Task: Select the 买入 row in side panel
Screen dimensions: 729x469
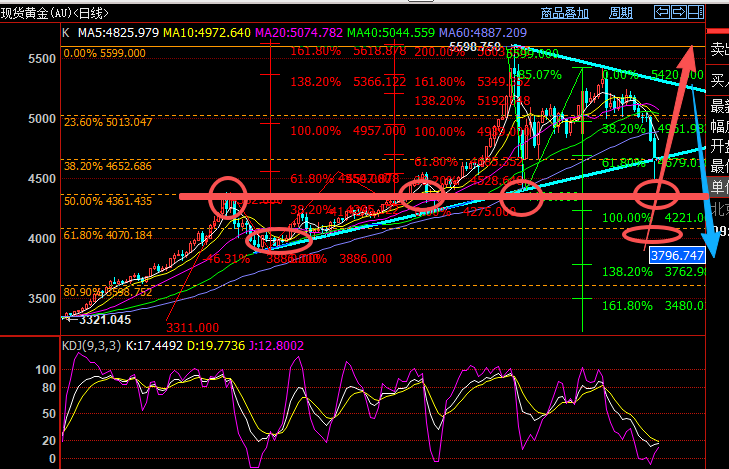Action: click(x=718, y=76)
